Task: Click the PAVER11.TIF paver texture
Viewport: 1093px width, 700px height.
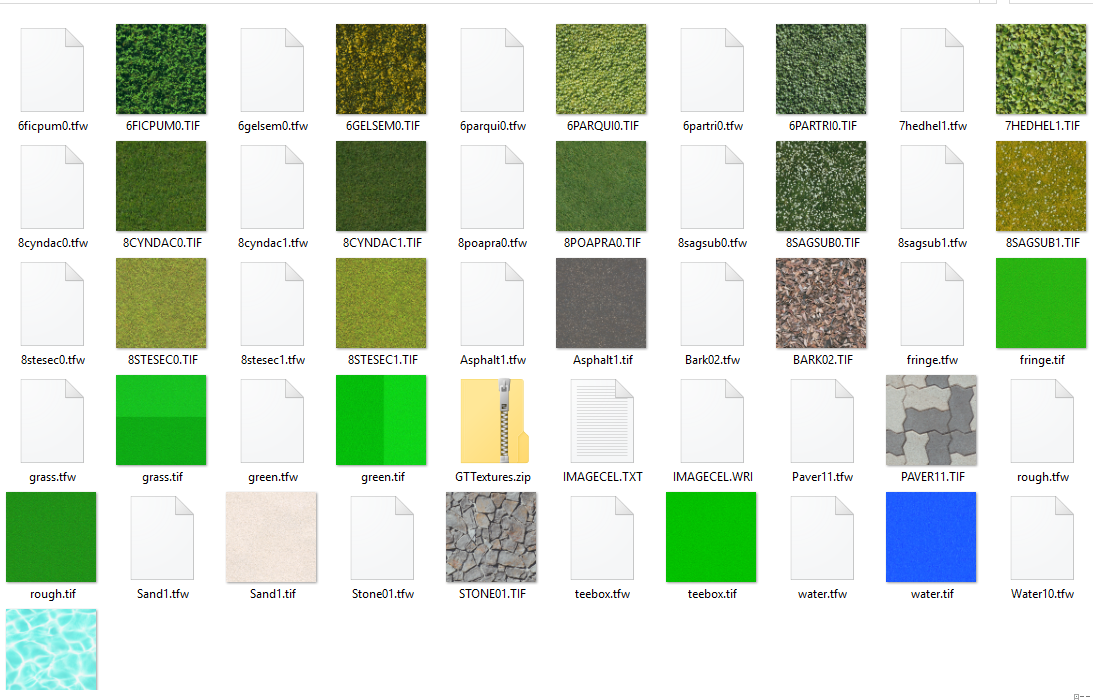Action: [x=931, y=420]
